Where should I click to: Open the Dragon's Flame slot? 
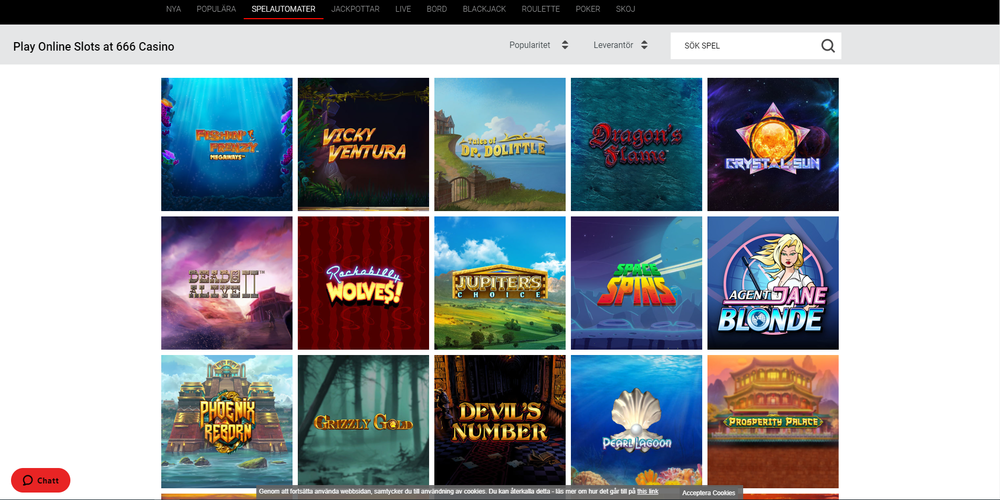coord(636,144)
